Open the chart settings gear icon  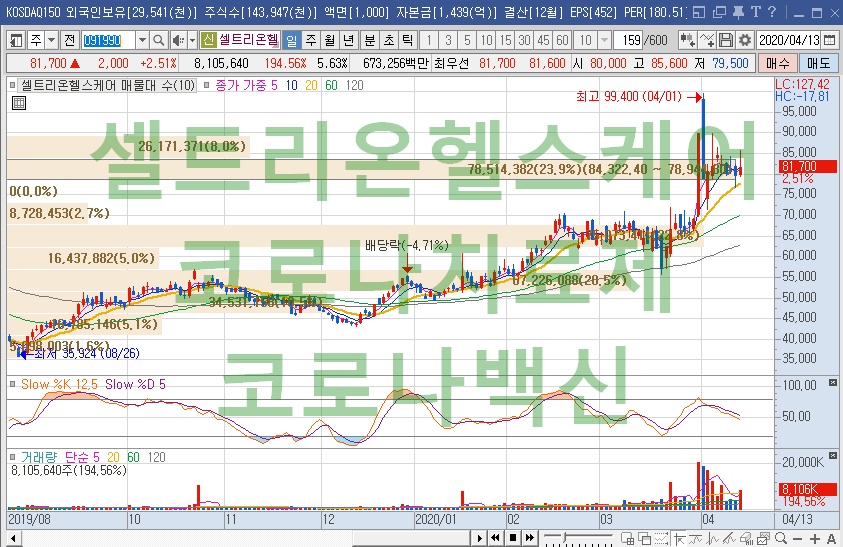tap(745, 40)
